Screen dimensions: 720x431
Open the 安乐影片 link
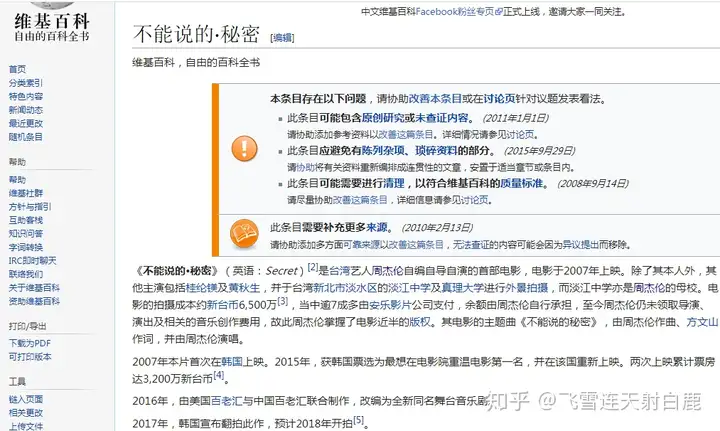pyautogui.click(x=390, y=305)
